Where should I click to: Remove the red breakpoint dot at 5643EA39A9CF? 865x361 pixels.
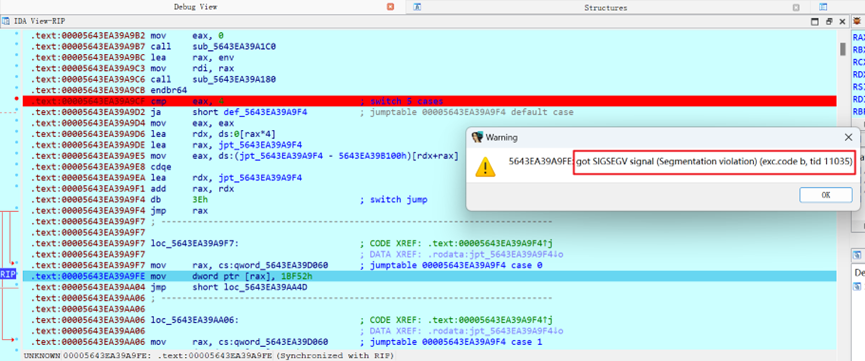tap(16, 99)
